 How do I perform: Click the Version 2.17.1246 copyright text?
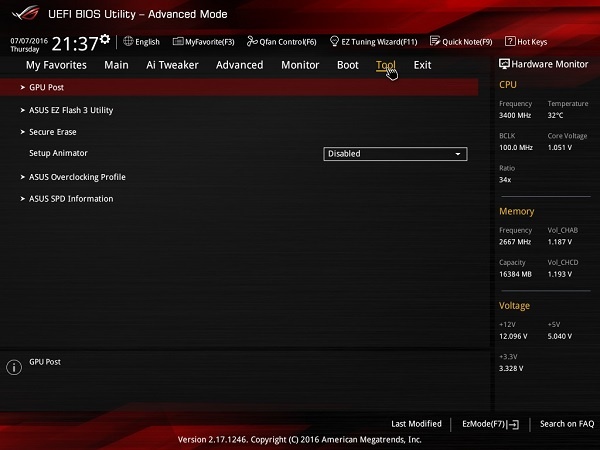(300, 440)
